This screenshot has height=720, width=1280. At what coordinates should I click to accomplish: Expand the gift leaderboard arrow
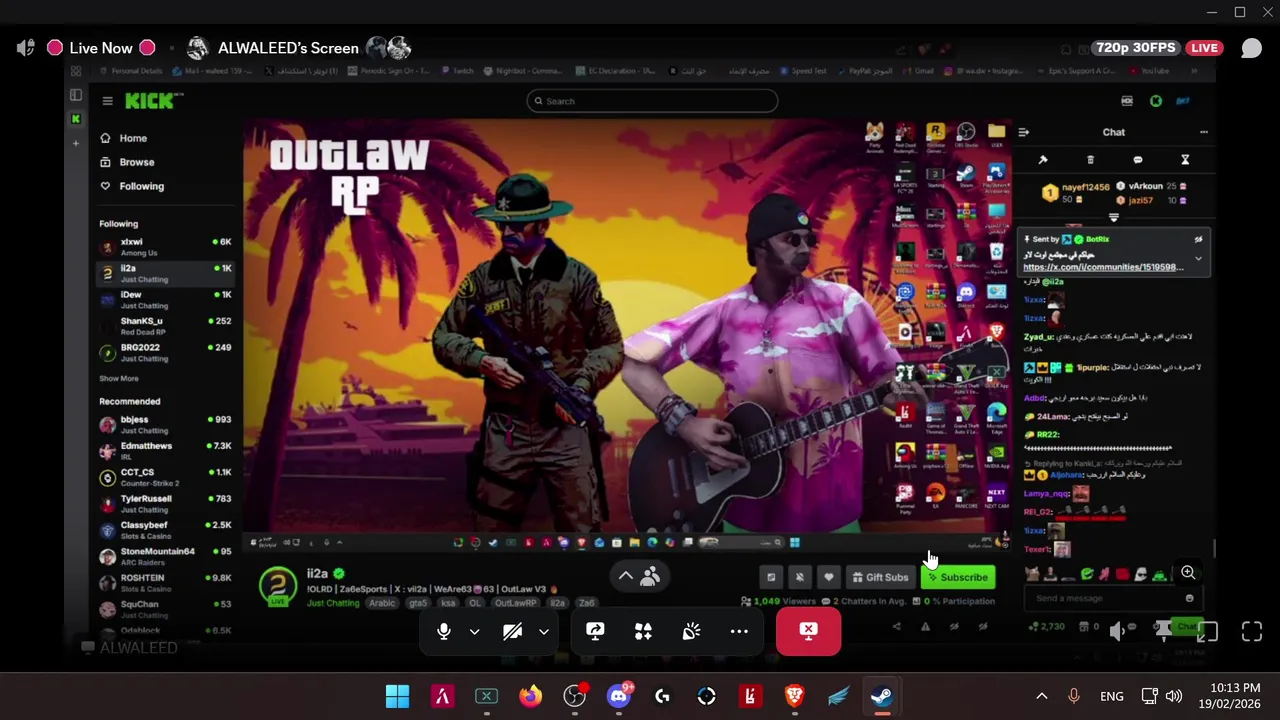pyautogui.click(x=1114, y=217)
